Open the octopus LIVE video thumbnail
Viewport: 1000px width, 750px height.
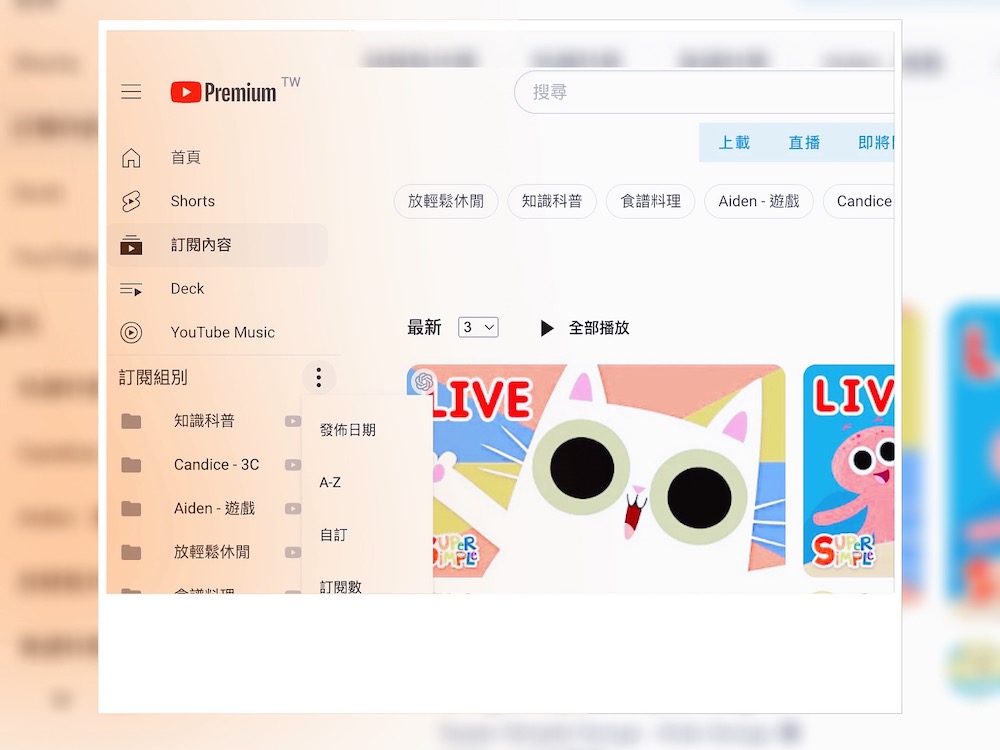[849, 471]
